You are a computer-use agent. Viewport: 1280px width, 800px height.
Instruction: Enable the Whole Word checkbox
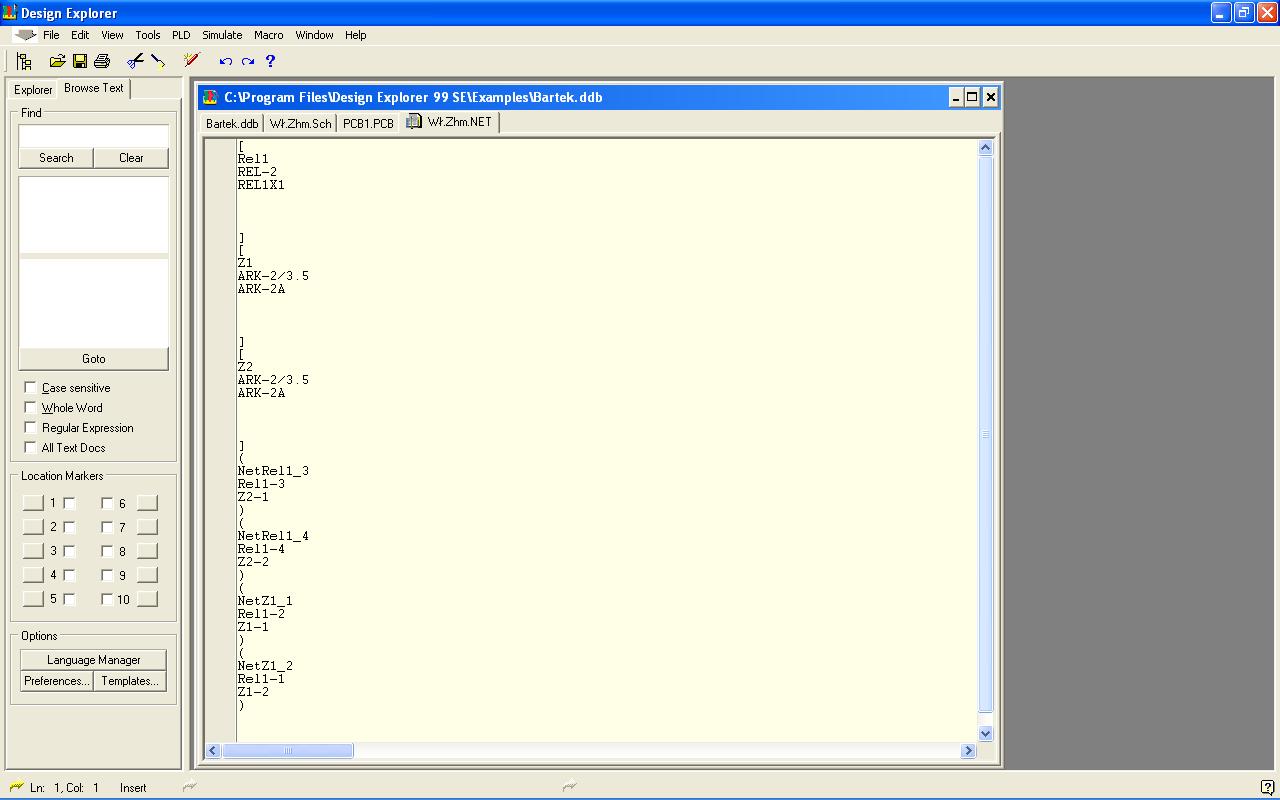[x=31, y=407]
